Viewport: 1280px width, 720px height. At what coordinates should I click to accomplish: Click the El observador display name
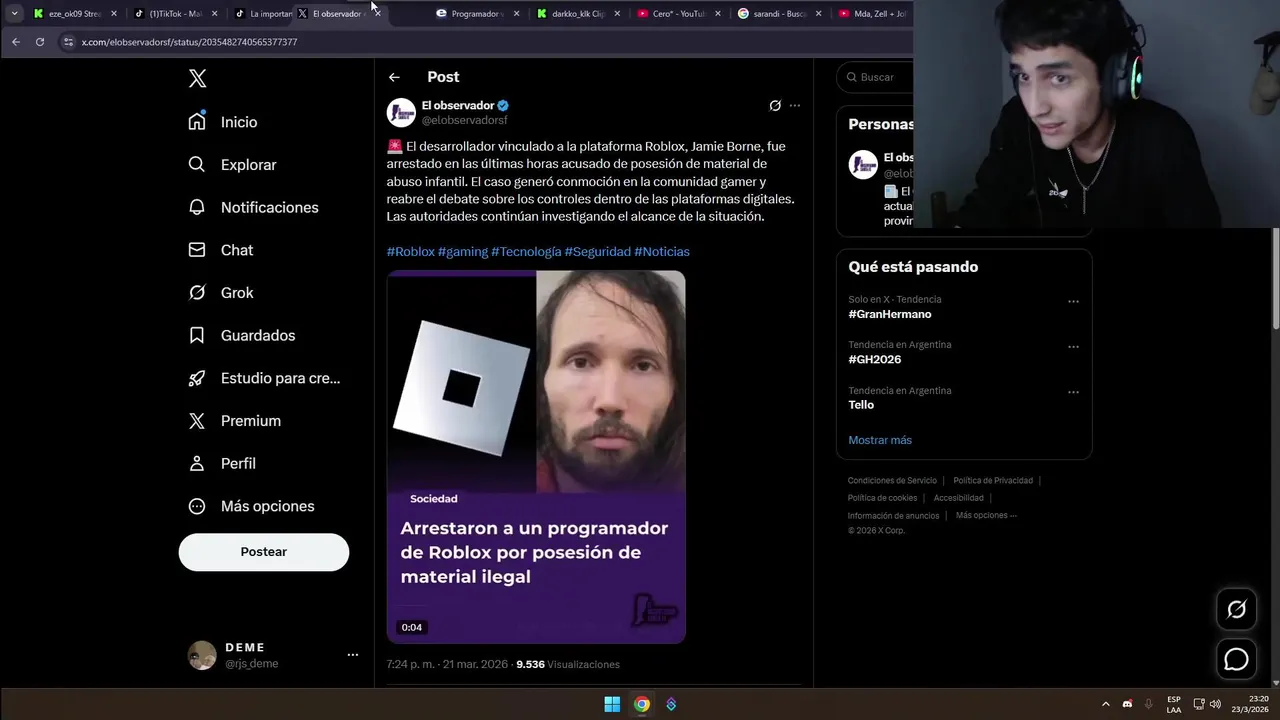click(x=458, y=105)
